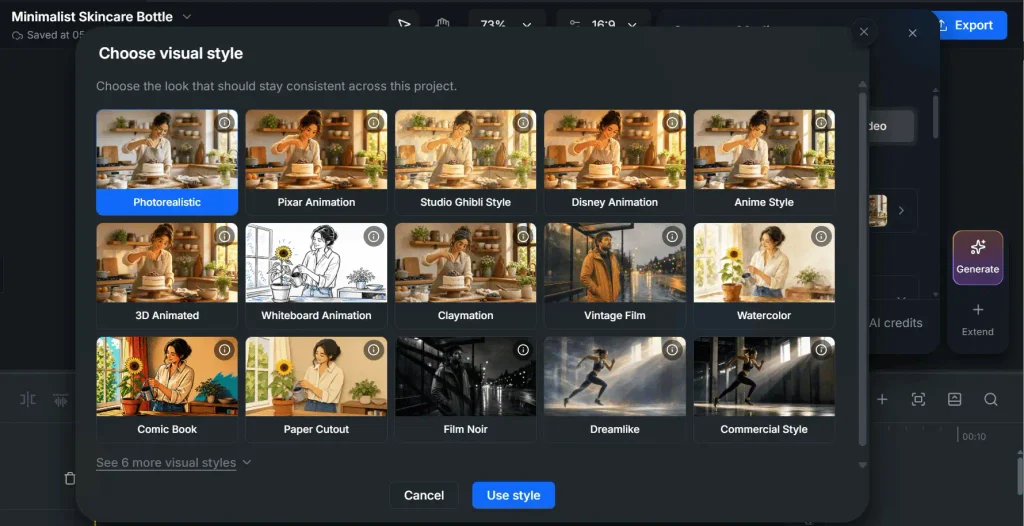Click the timeline search magnifier icon
Image resolution: width=1024 pixels, height=526 pixels.
(991, 399)
